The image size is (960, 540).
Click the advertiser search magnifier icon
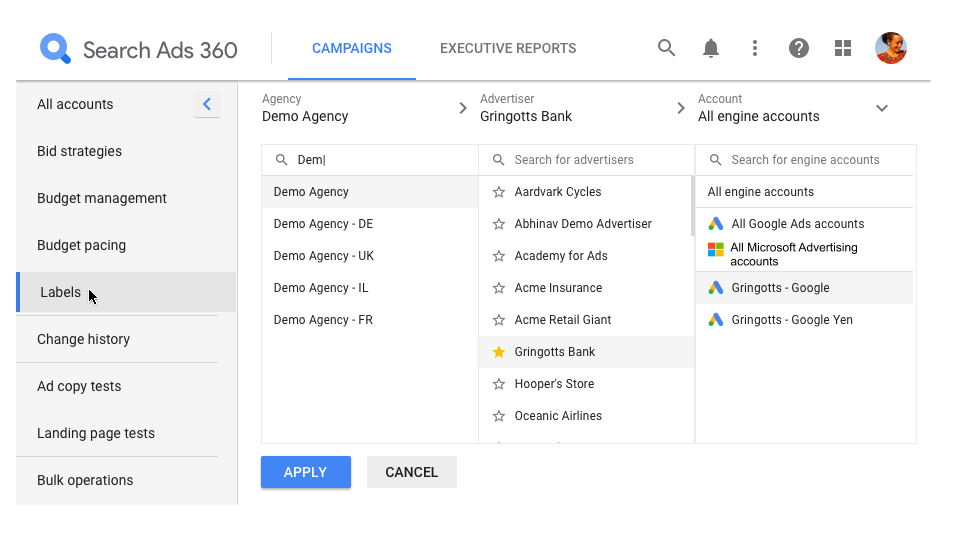coord(499,160)
